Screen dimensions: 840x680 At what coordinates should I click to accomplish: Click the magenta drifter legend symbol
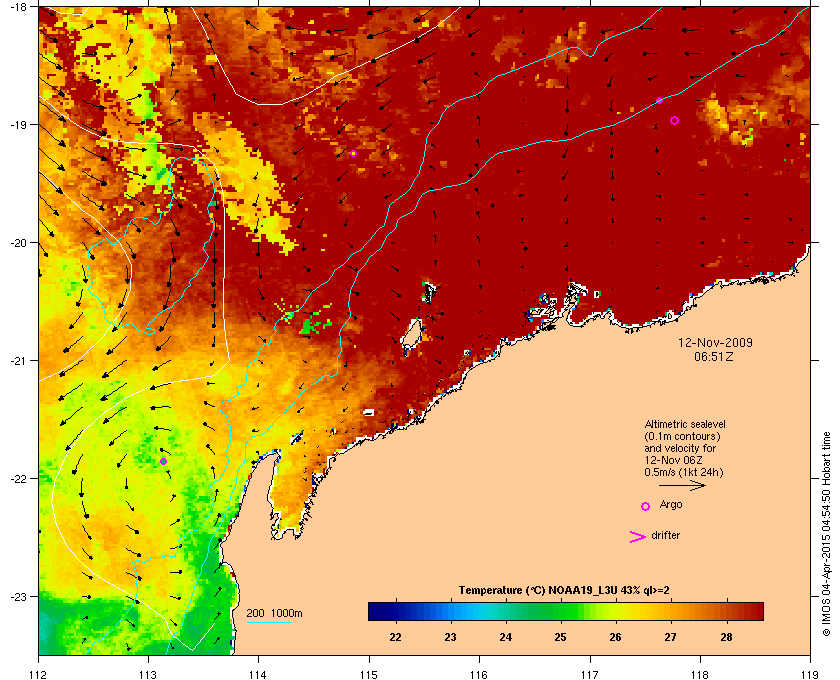click(x=638, y=537)
